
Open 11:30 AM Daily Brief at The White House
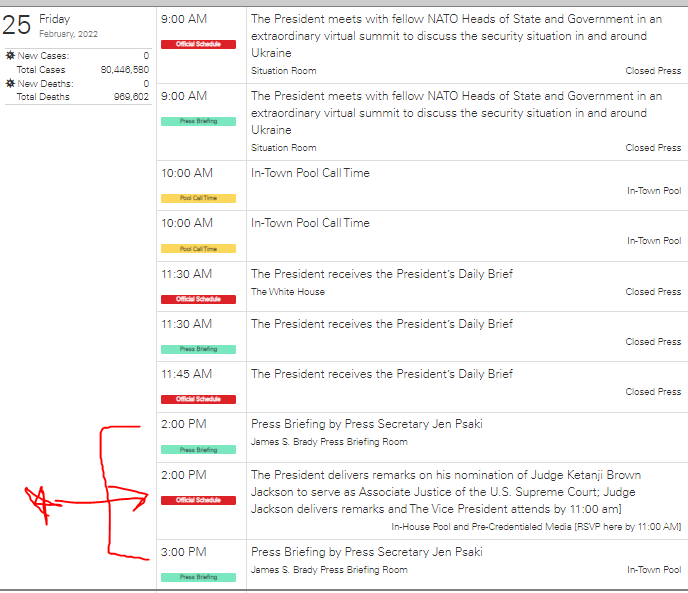pos(382,274)
